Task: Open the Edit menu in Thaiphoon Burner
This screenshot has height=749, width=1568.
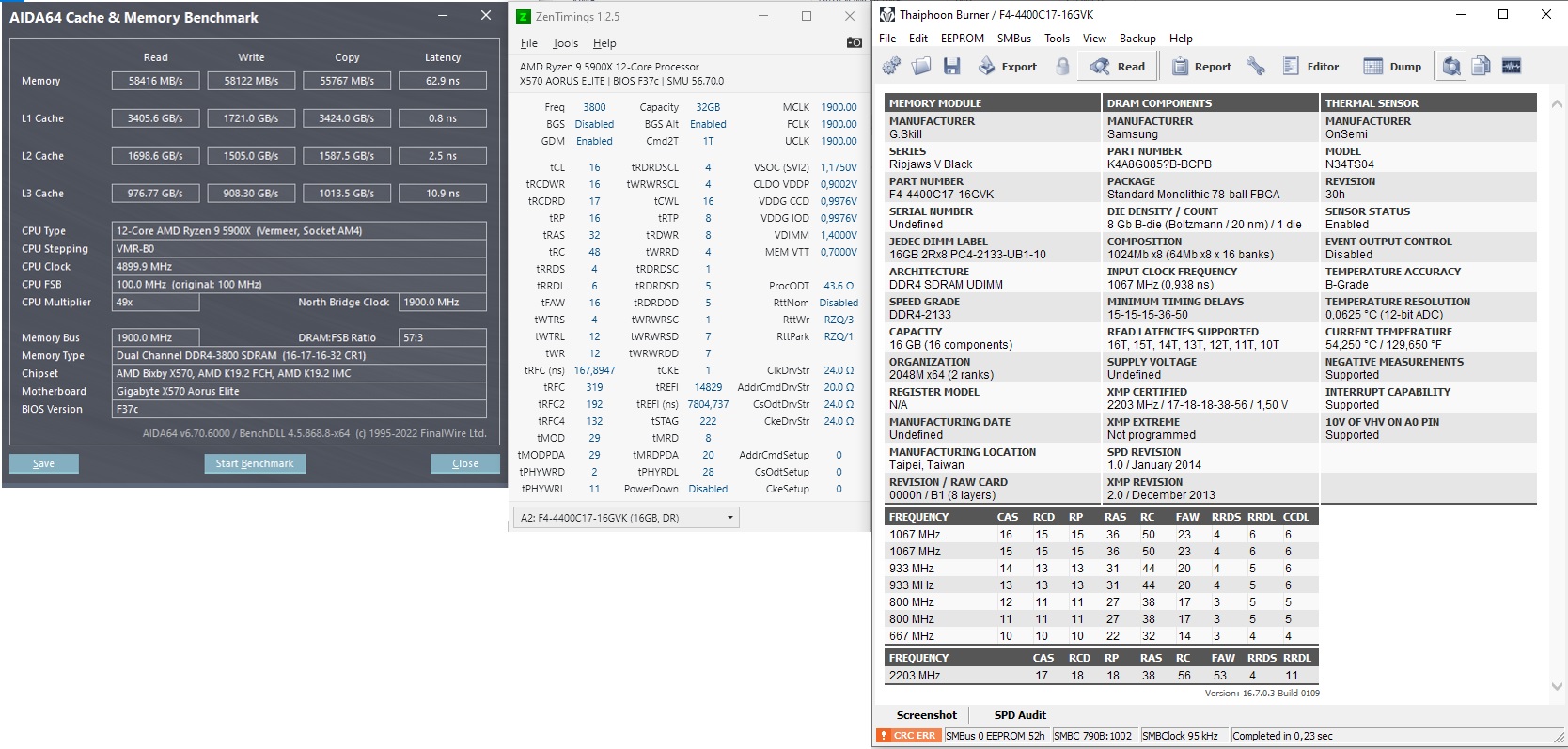Action: 918,39
